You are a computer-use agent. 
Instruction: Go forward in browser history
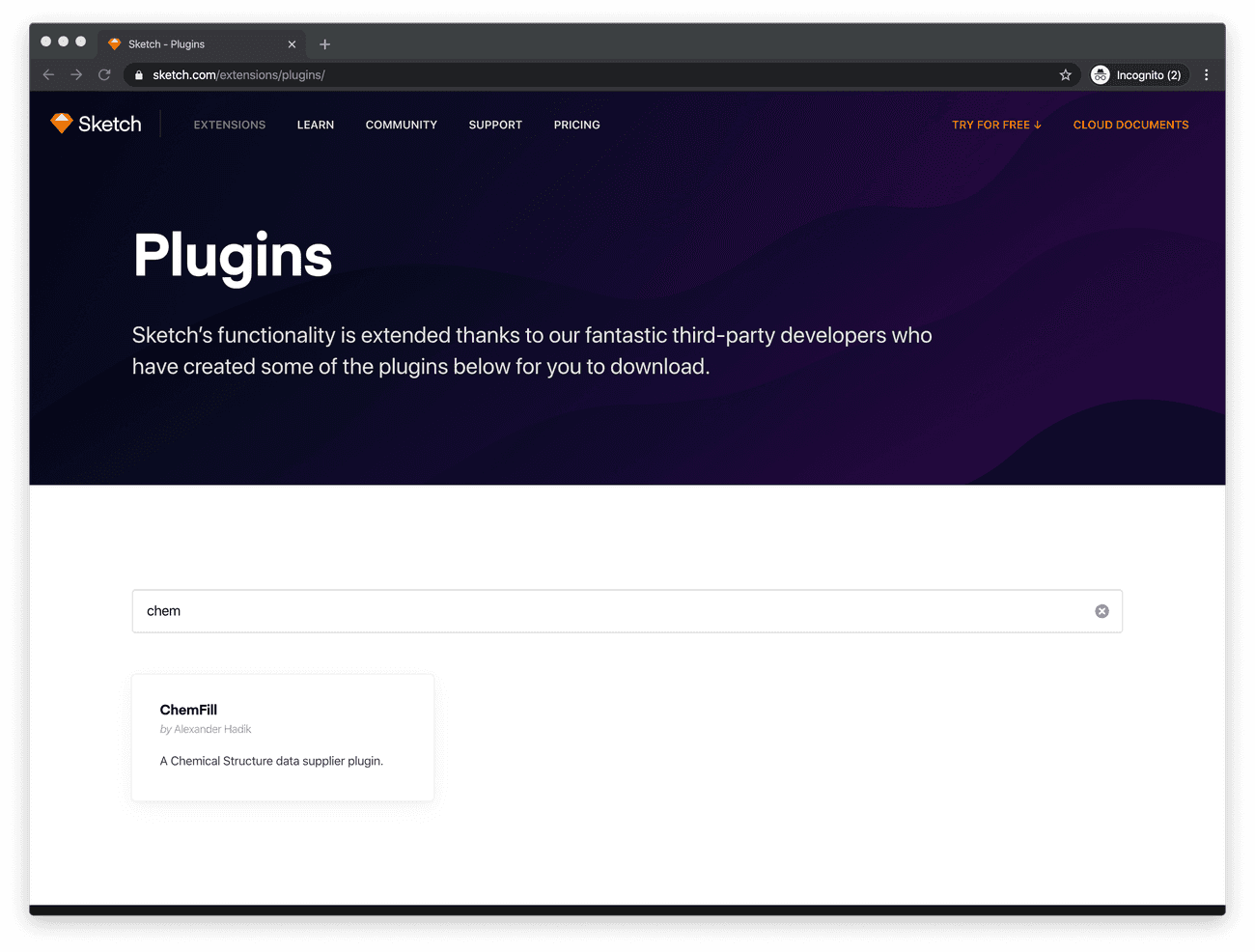coord(76,75)
